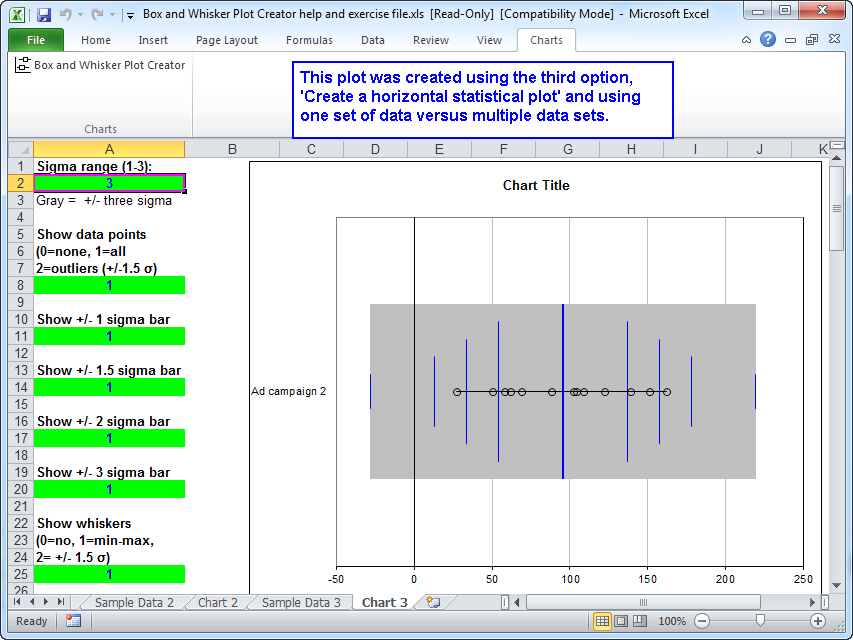Image resolution: width=853 pixels, height=640 pixels.
Task: Select cell A8 Show data points value
Action: pyautogui.click(x=109, y=285)
